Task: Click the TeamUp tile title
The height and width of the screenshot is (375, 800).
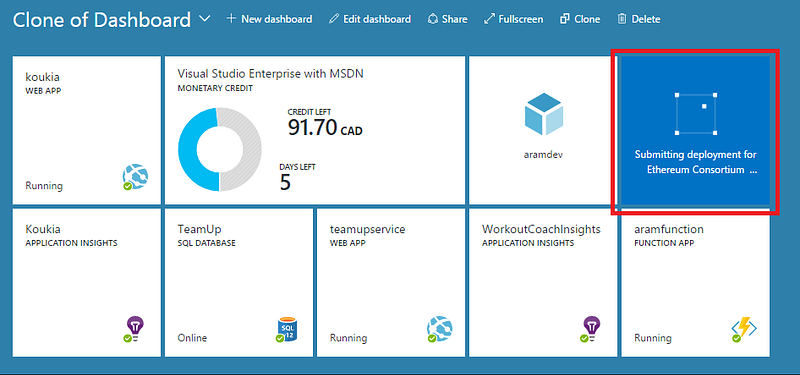Action: tap(199, 230)
